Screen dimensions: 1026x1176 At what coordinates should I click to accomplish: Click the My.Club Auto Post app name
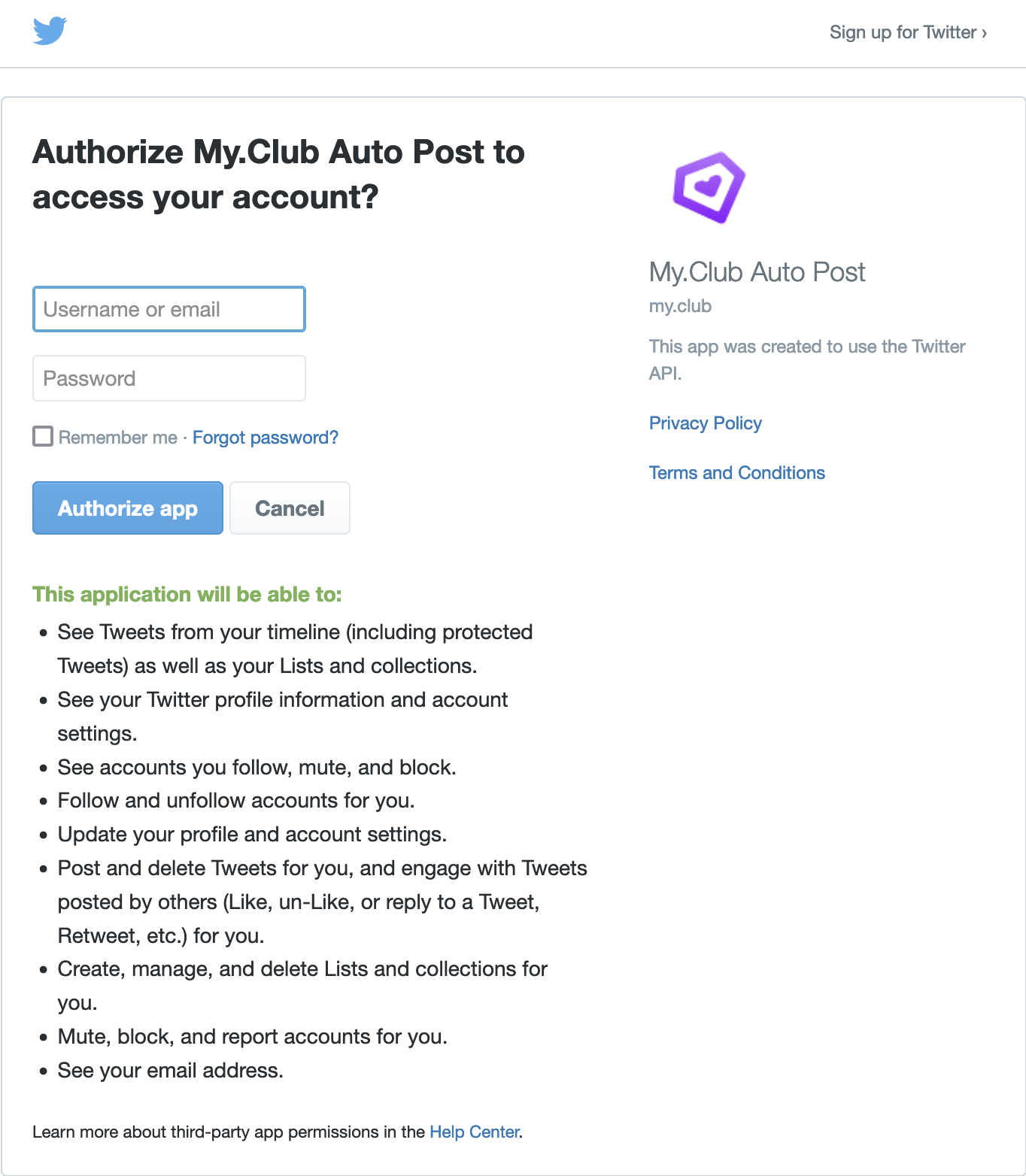click(x=757, y=272)
